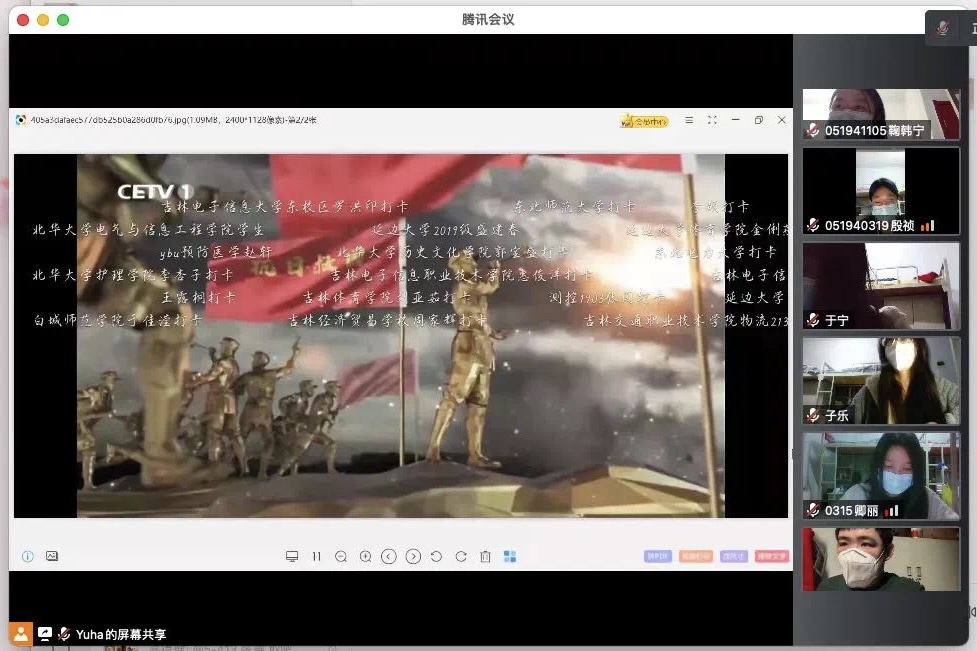
Task: Select participant video 051941105 鞠韩宁
Action: click(881, 114)
